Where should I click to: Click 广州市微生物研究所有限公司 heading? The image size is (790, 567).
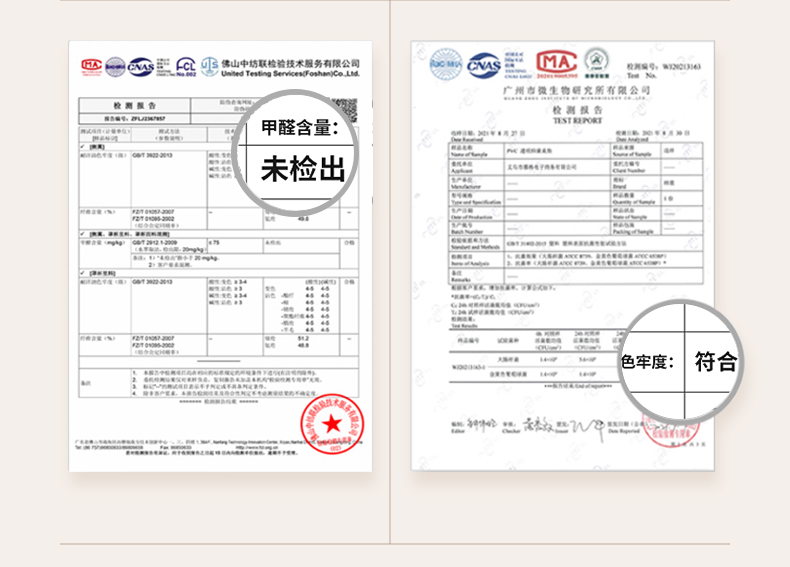577,91
